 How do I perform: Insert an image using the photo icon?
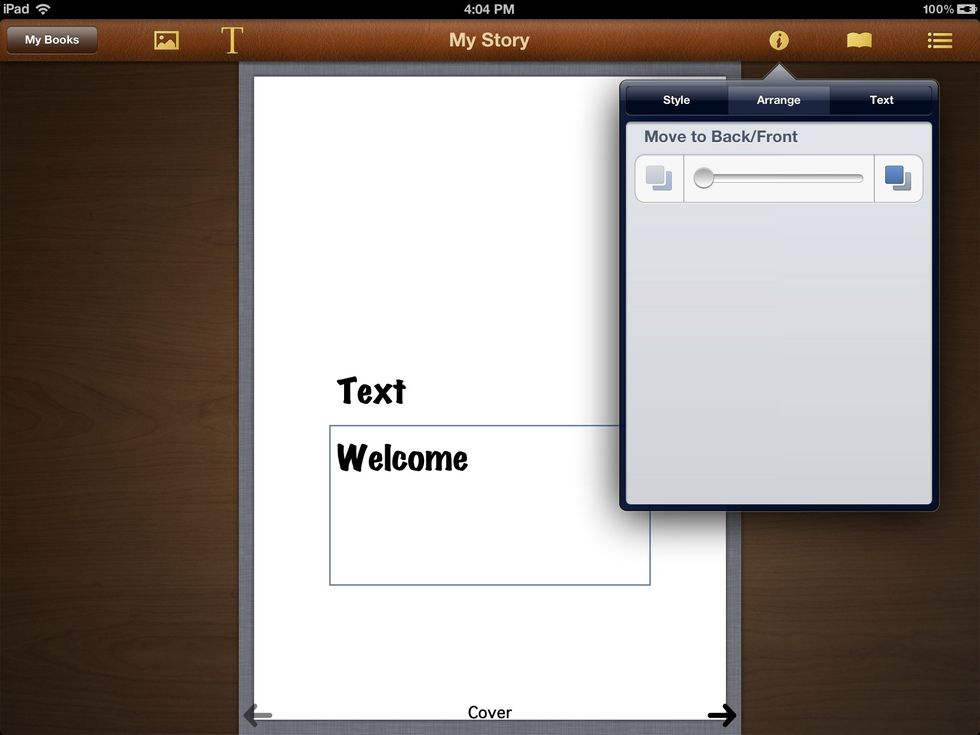[x=165, y=40]
